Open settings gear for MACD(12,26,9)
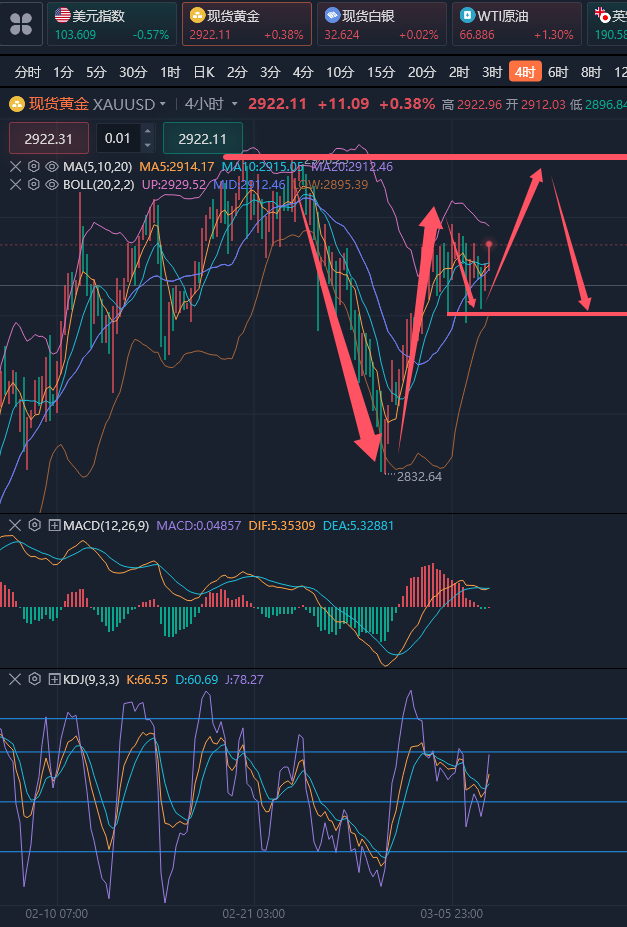The height and width of the screenshot is (927, 627). 35,525
